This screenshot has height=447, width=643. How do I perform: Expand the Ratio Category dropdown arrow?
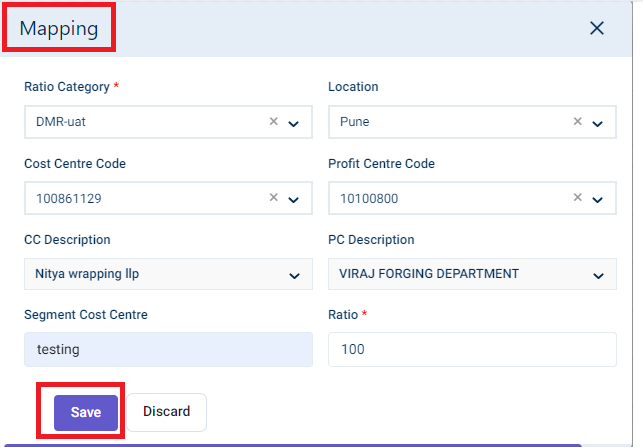tap(294, 123)
